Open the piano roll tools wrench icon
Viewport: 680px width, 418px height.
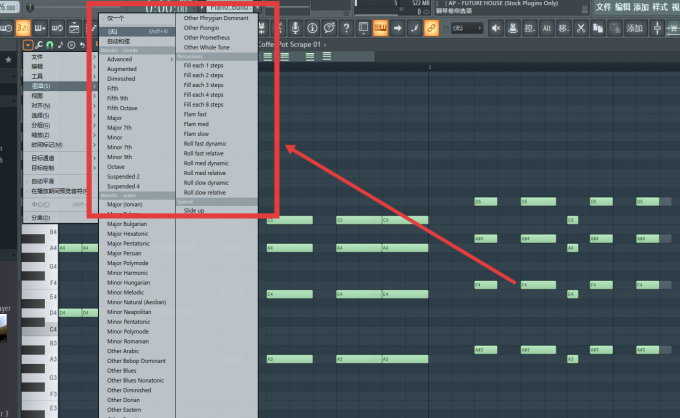[39, 45]
